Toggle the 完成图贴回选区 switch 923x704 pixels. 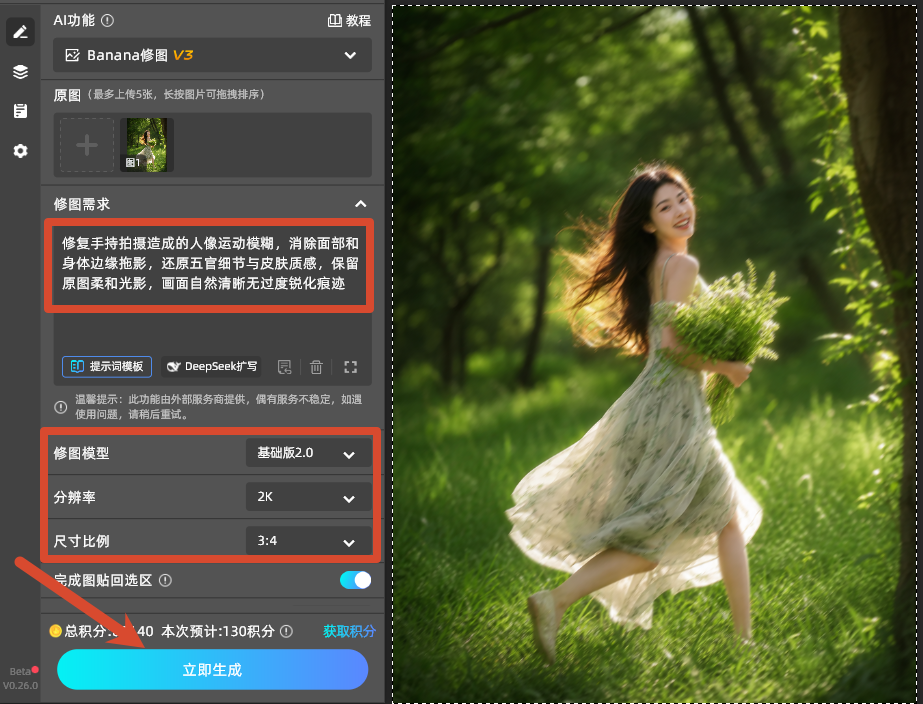click(x=356, y=580)
